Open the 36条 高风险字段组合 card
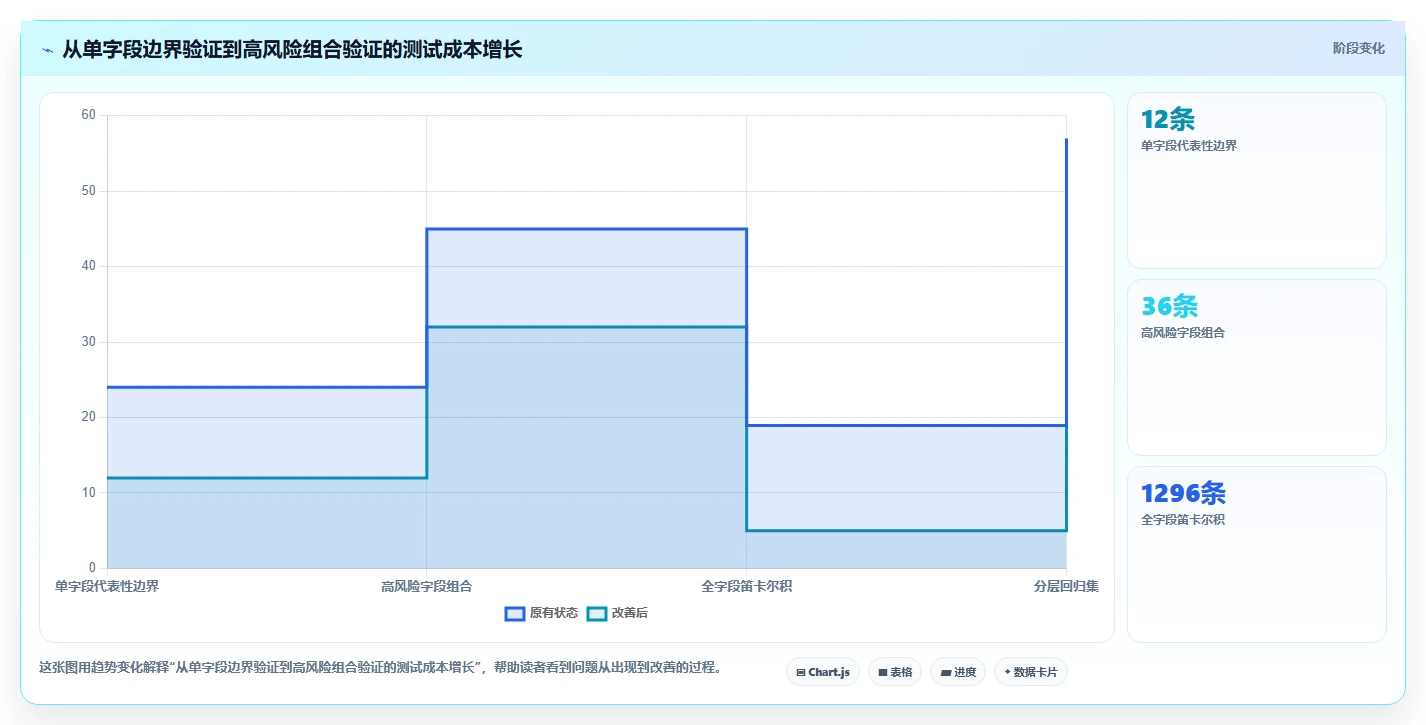Image resolution: width=1426 pixels, height=725 pixels. tap(1257, 367)
